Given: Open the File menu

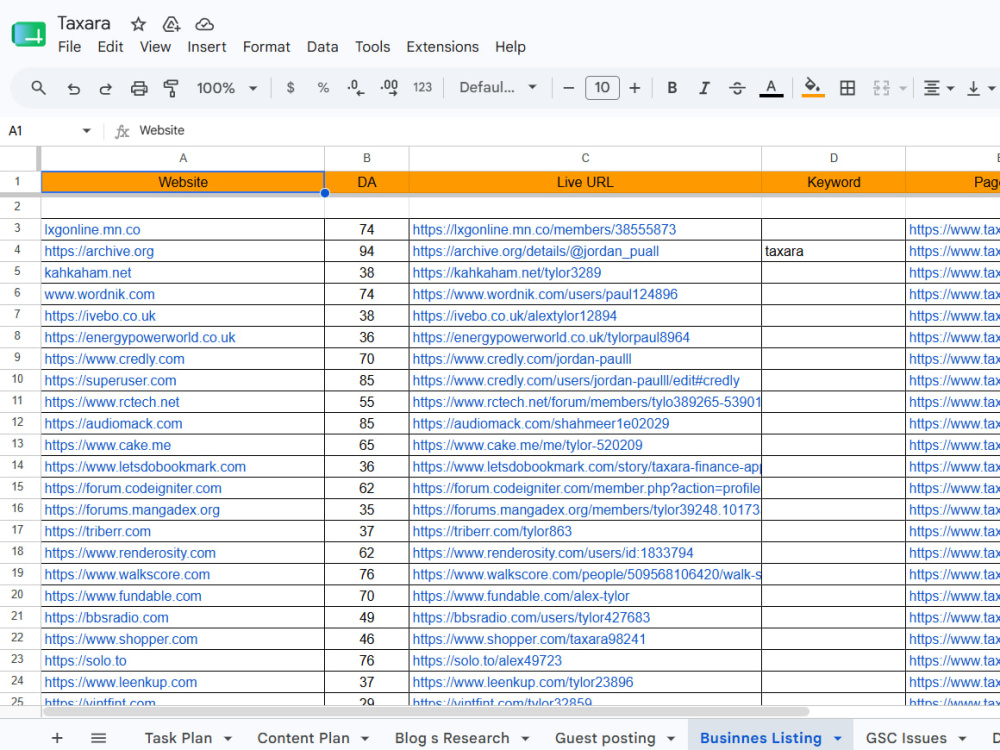Looking at the screenshot, I should [70, 47].
